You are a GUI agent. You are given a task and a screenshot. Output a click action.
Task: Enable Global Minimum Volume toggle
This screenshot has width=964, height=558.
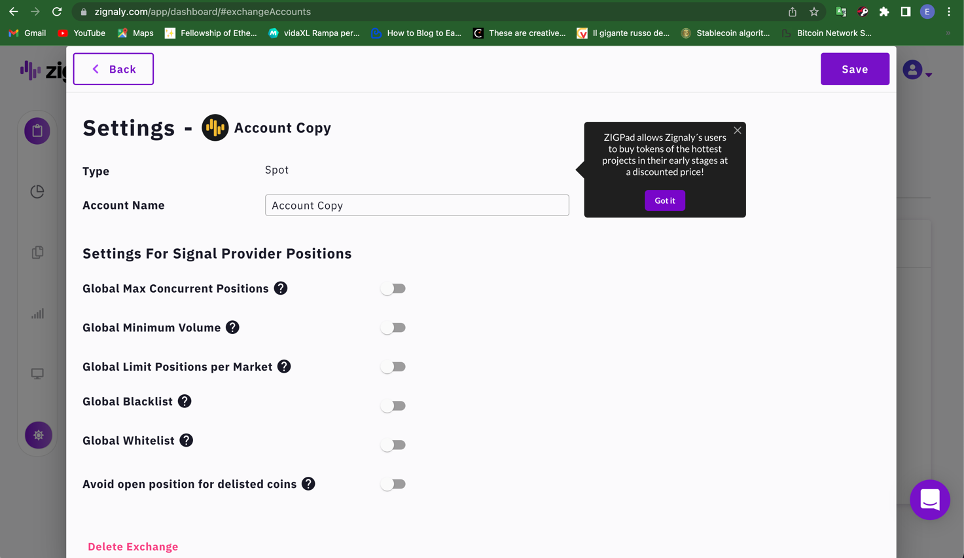393,328
